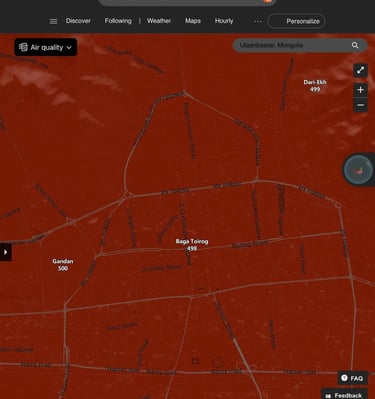The width and height of the screenshot is (375, 399).
Task: Open the hamburger menu icon
Action: click(53, 21)
